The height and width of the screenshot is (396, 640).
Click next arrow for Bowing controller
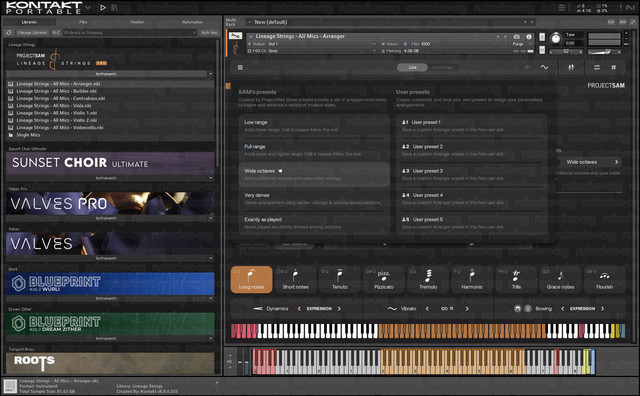point(602,309)
